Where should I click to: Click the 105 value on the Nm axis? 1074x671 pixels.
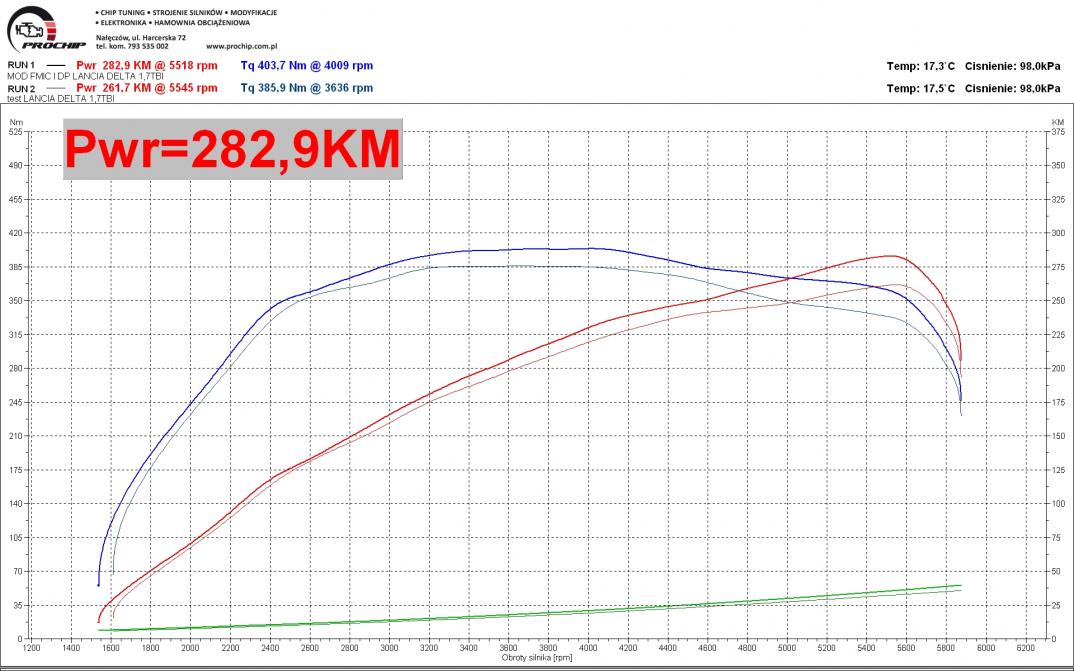pyautogui.click(x=16, y=537)
